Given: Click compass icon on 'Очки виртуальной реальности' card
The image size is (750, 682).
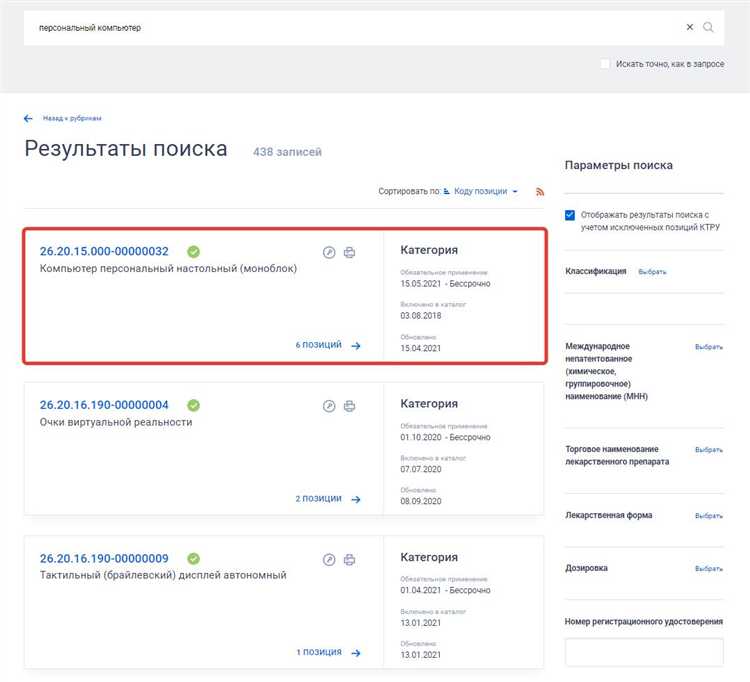Looking at the screenshot, I should (329, 406).
